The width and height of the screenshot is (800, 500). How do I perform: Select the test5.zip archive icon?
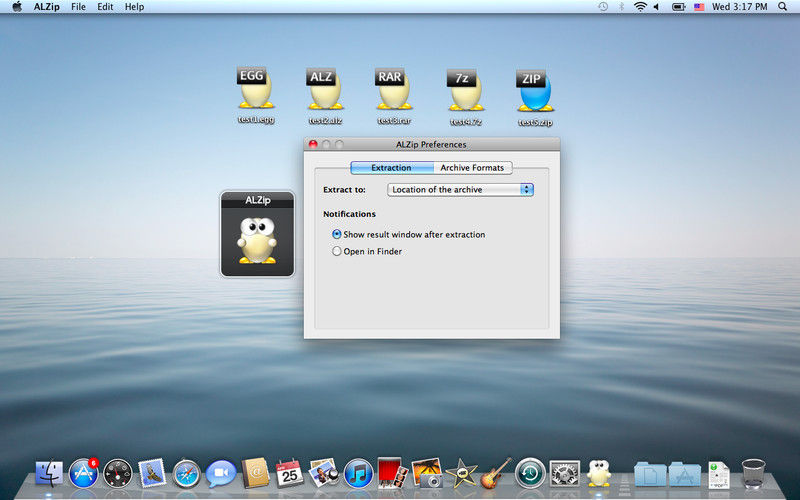(534, 90)
